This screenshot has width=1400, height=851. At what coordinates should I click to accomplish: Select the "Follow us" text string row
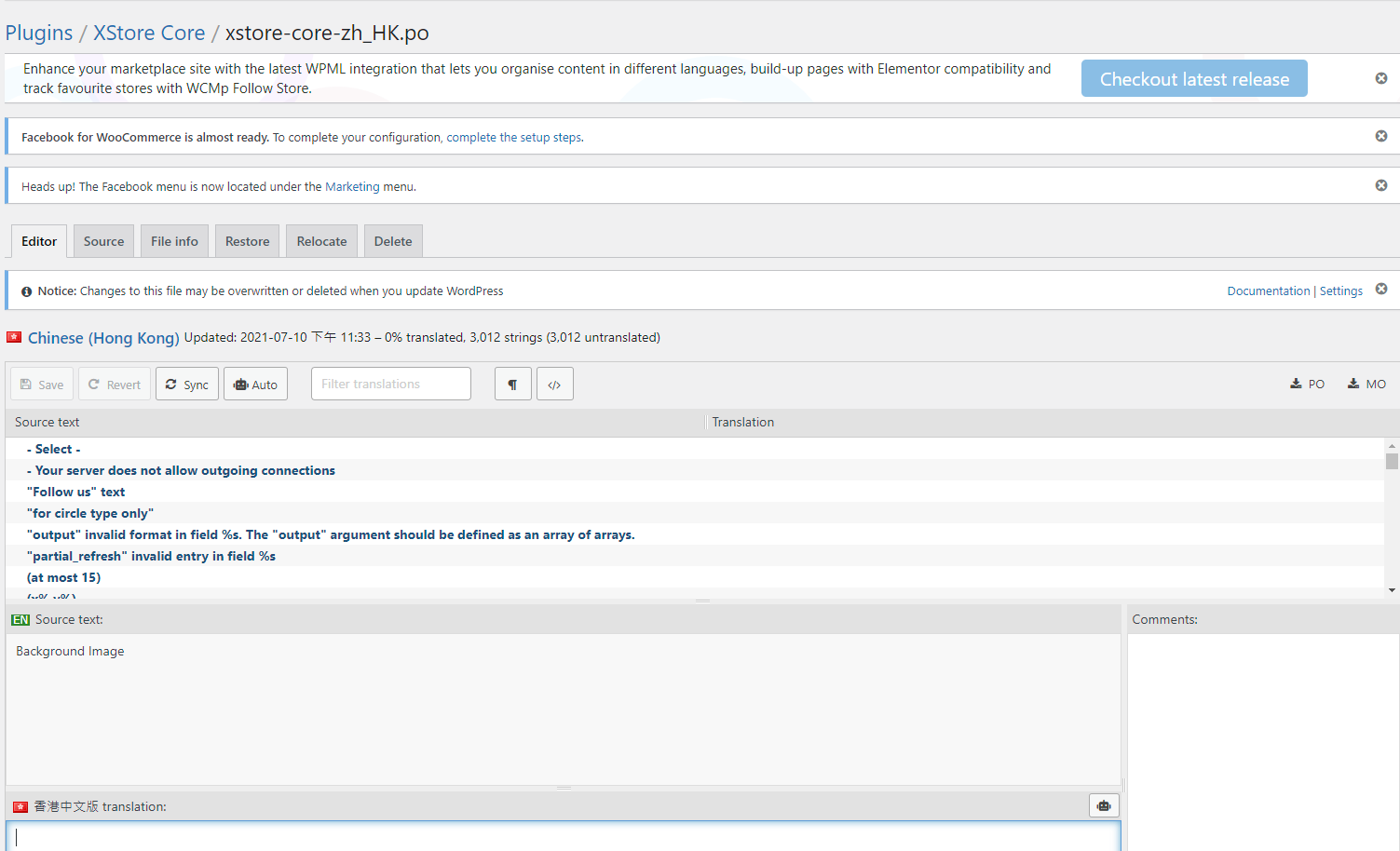coord(76,493)
